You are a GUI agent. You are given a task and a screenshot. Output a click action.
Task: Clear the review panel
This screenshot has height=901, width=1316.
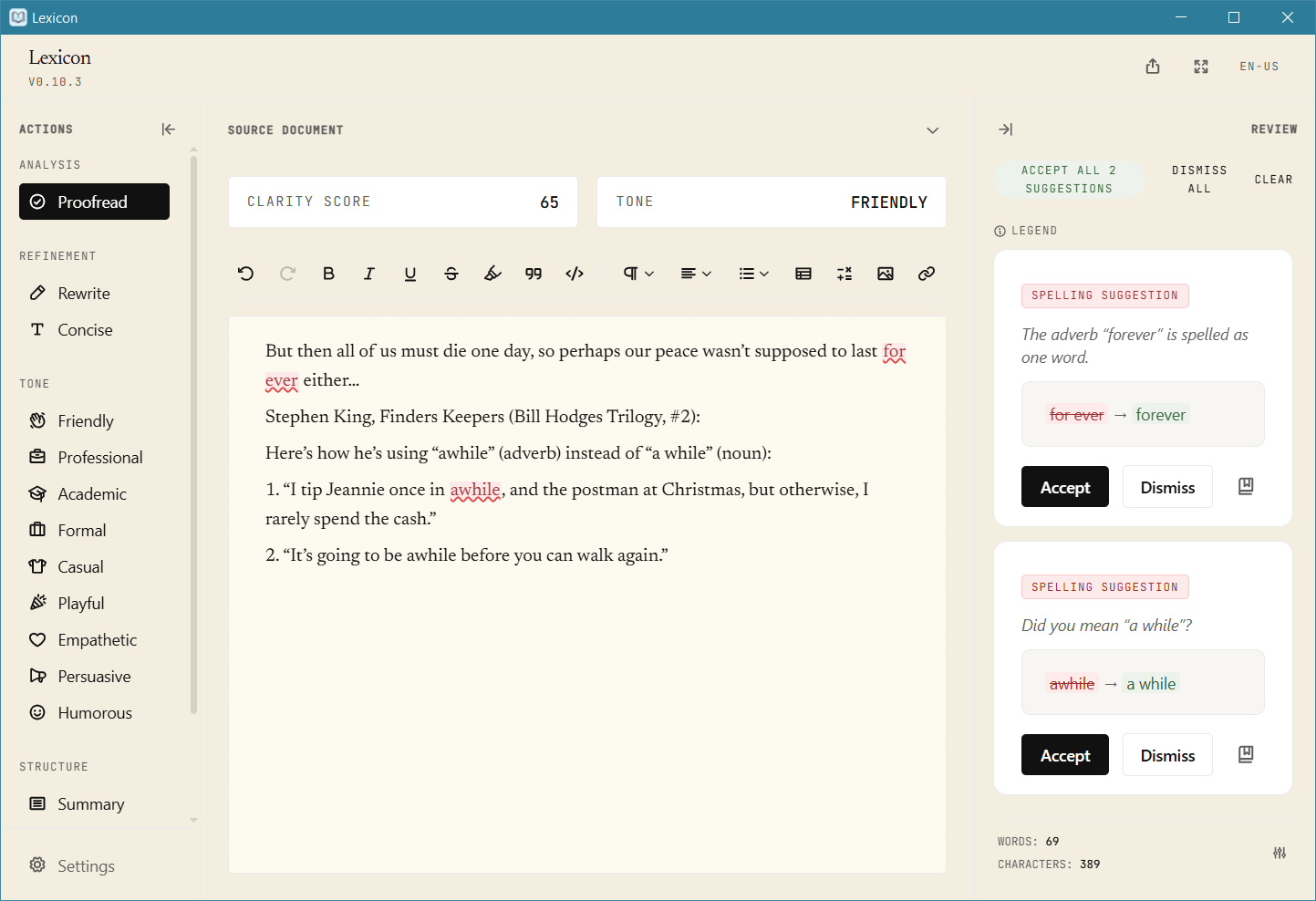point(1273,180)
